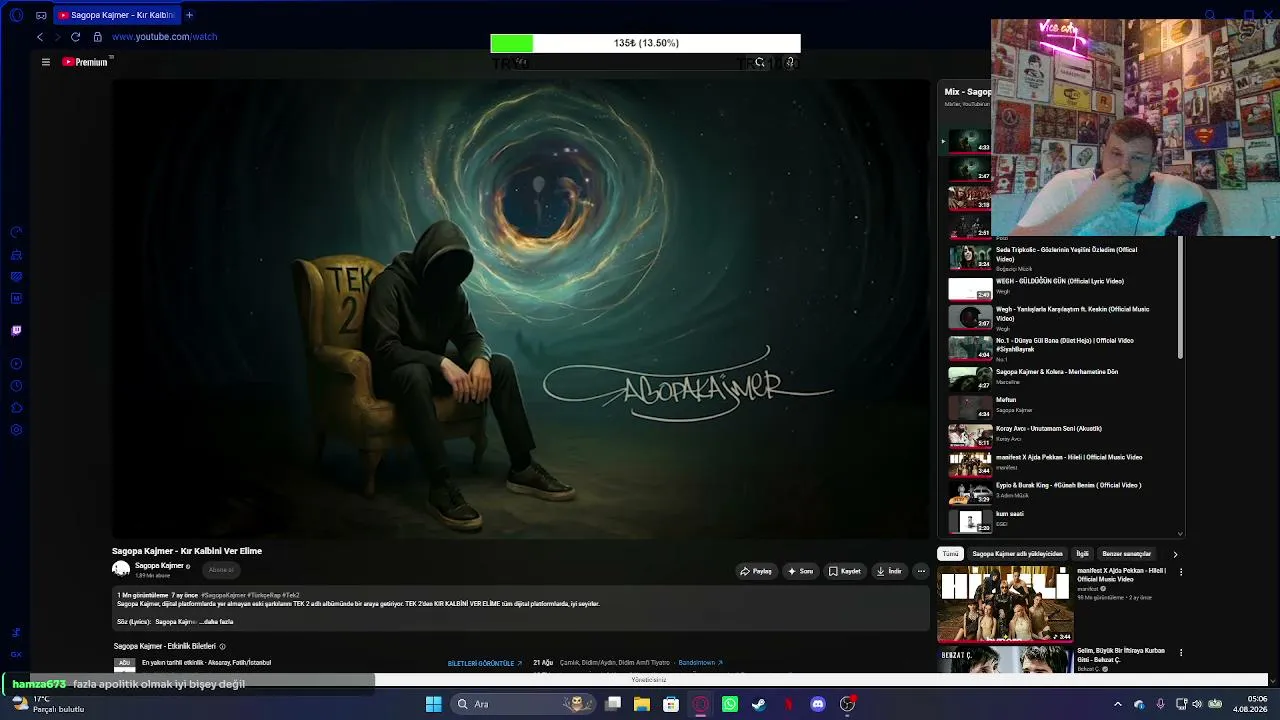
Task: Play Eypio & Burak King Günah Benim
Action: [x=1060, y=492]
